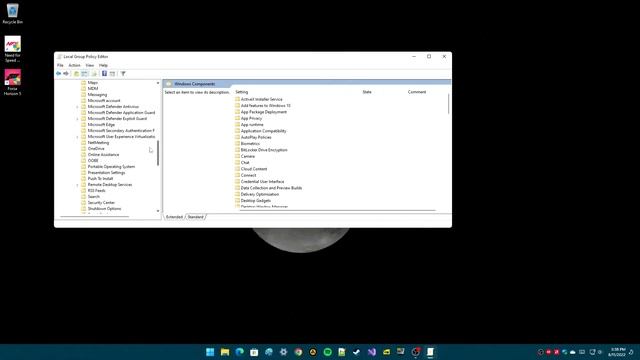Select ActiveX Installer Service in settings list
The height and width of the screenshot is (360, 640).
[261, 99]
